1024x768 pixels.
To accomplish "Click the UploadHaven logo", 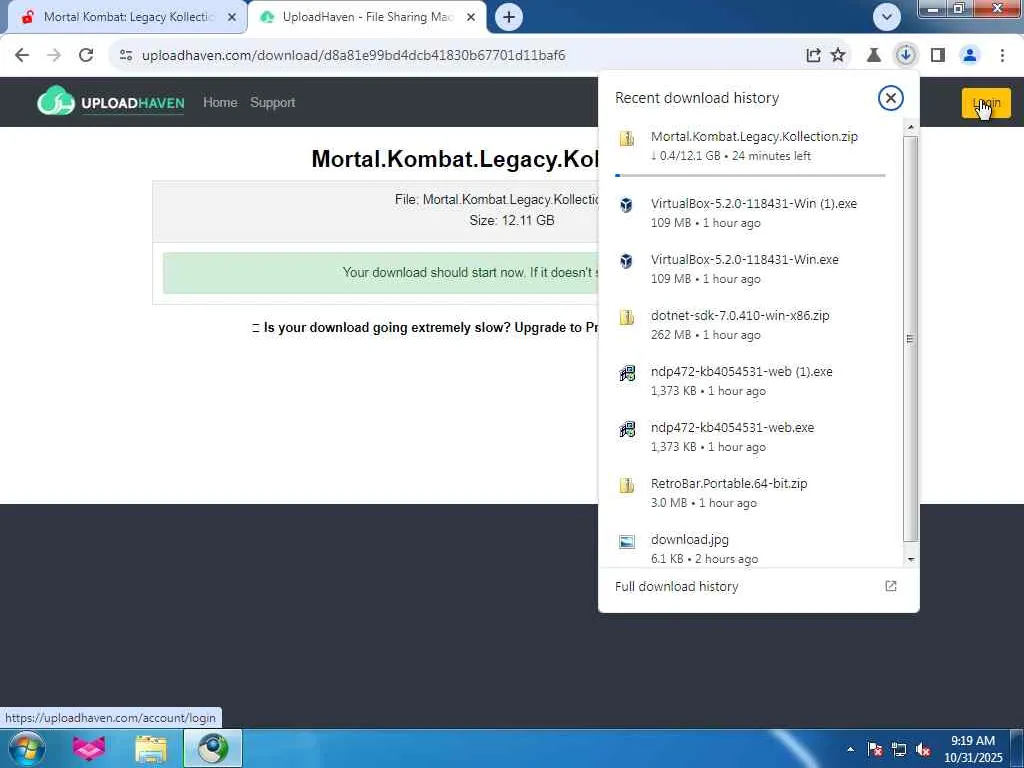I will point(111,101).
